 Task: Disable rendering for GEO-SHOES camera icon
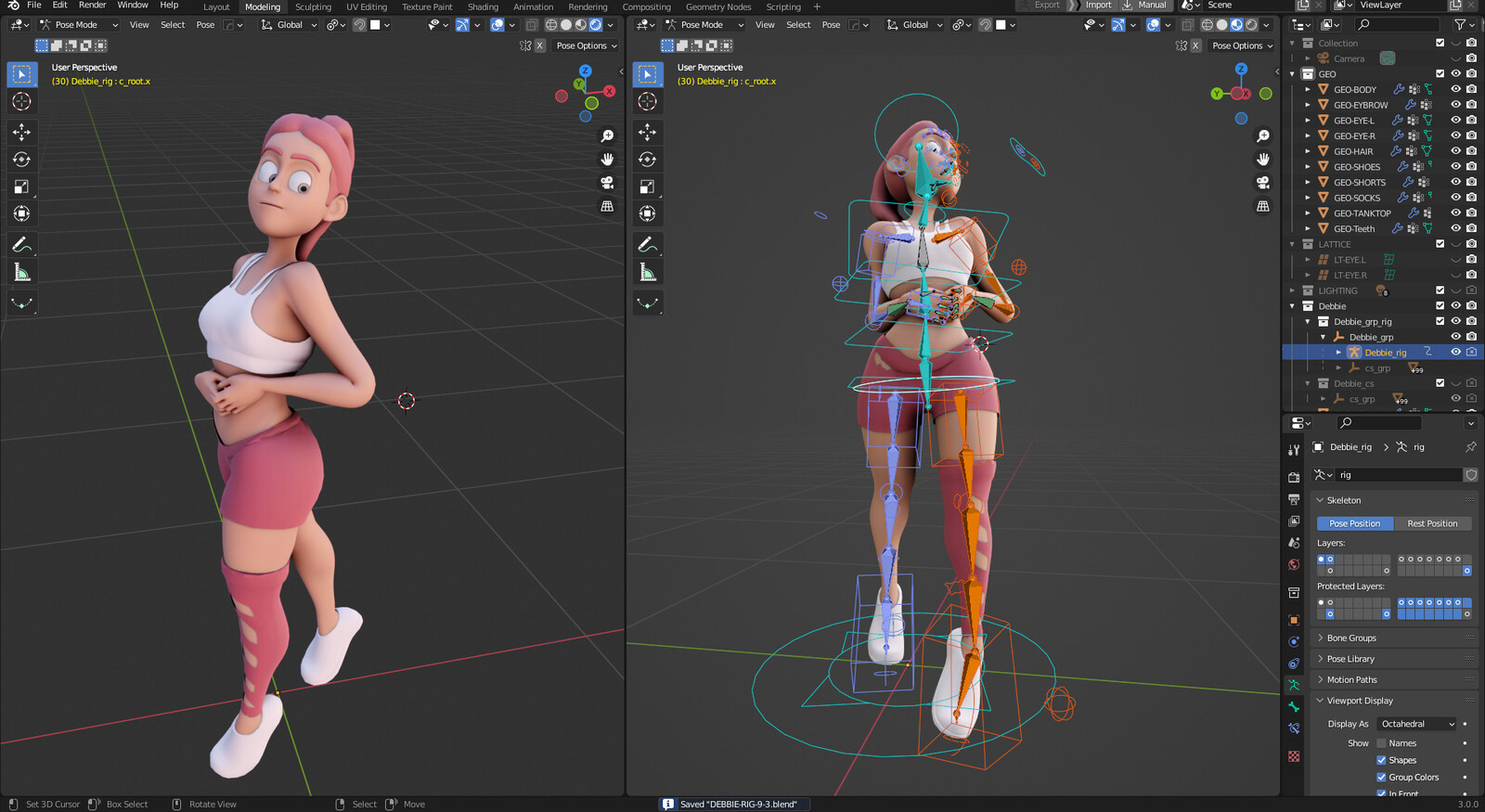1471,167
